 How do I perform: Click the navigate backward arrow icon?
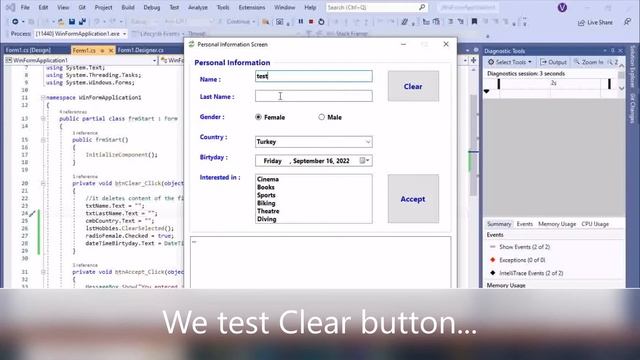click(15, 22)
